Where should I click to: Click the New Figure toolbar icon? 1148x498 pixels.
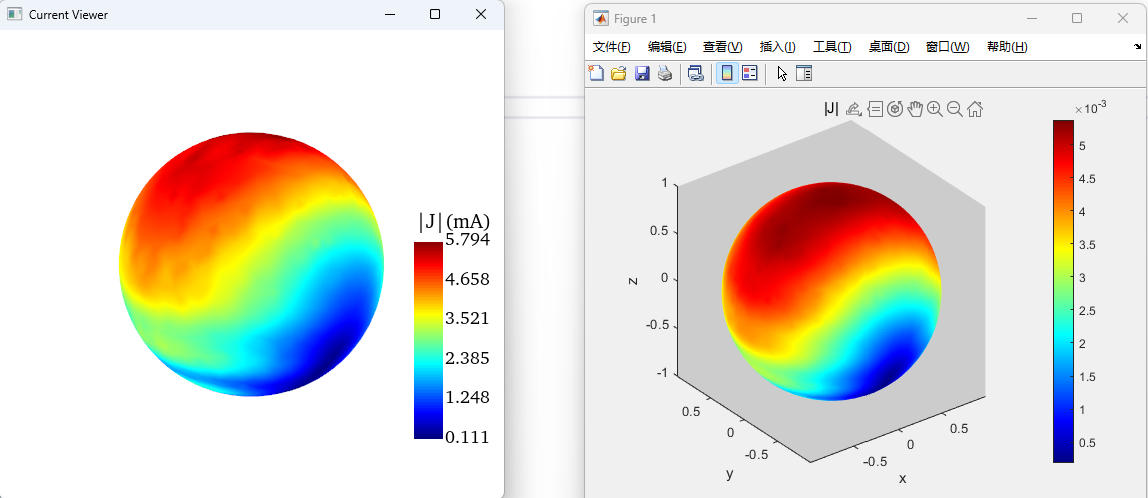[x=596, y=73]
